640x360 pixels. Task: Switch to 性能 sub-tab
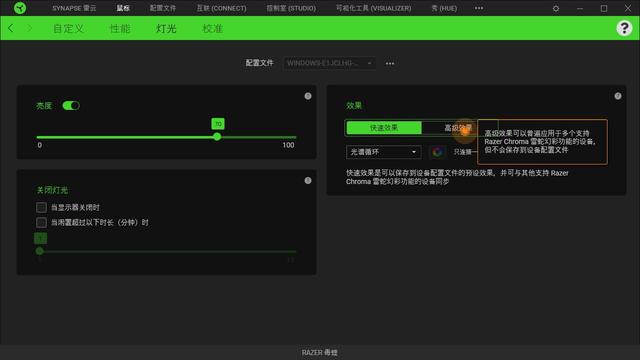[120, 29]
